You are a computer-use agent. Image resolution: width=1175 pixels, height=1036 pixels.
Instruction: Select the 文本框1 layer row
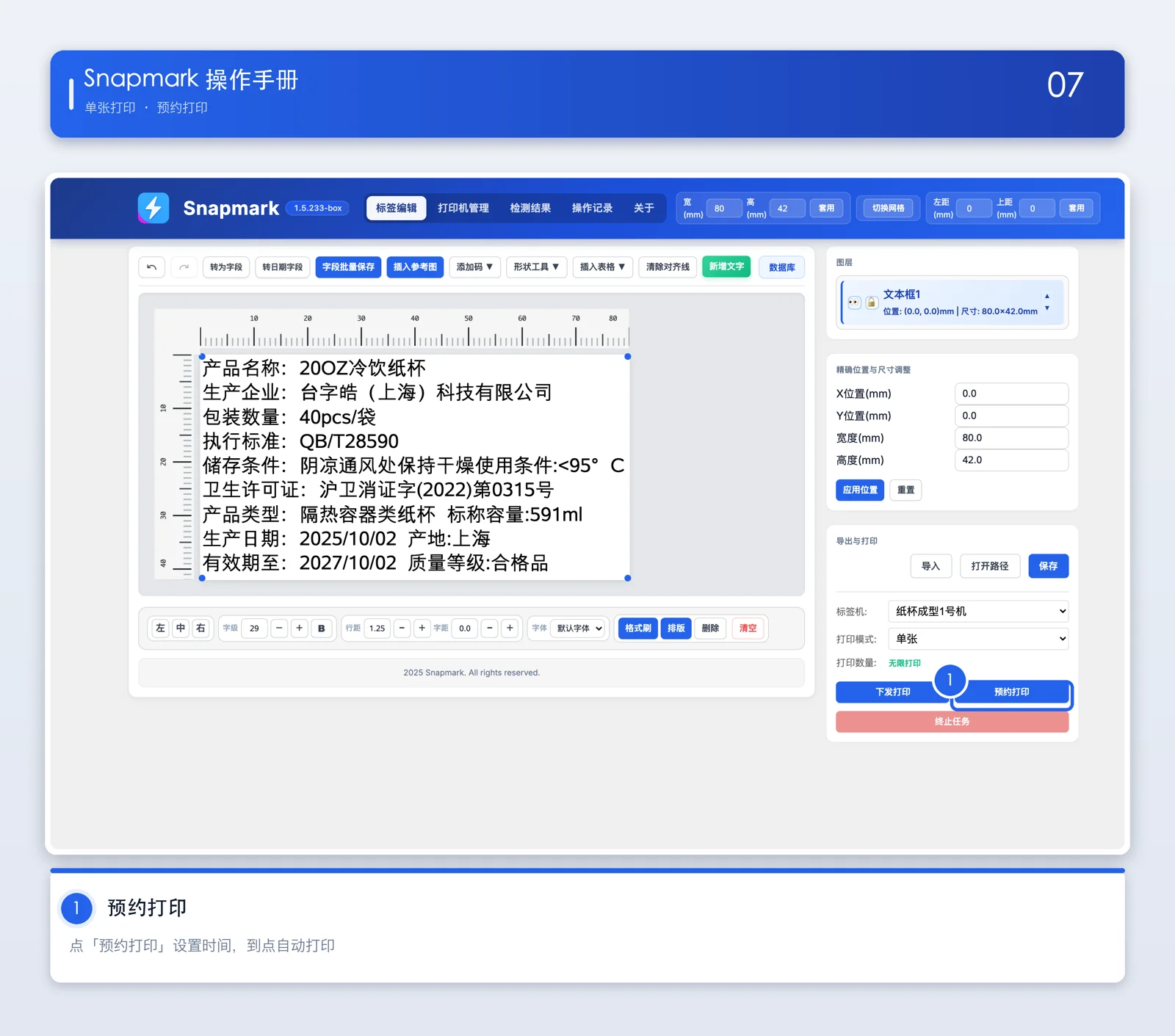click(x=952, y=303)
